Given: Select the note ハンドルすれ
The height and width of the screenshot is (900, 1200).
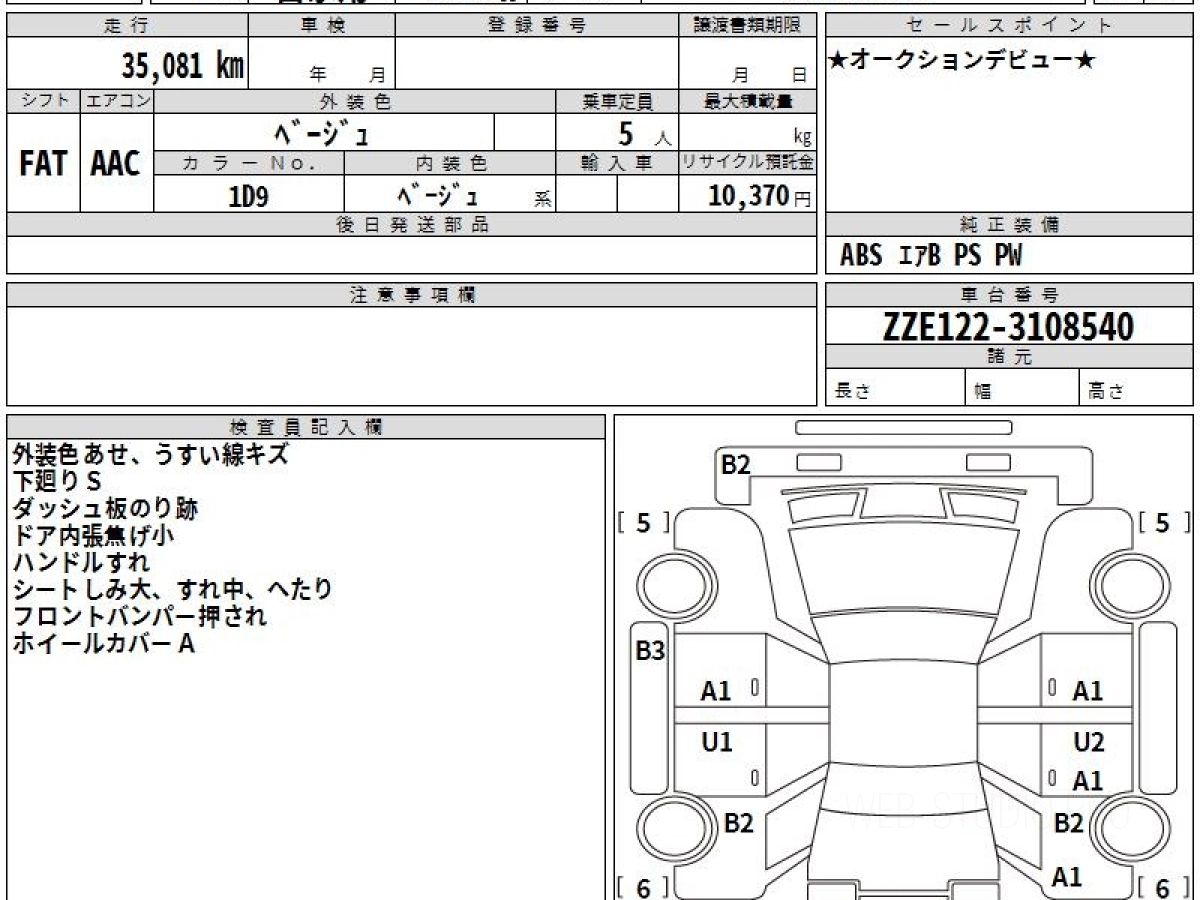Looking at the screenshot, I should coord(81,563).
